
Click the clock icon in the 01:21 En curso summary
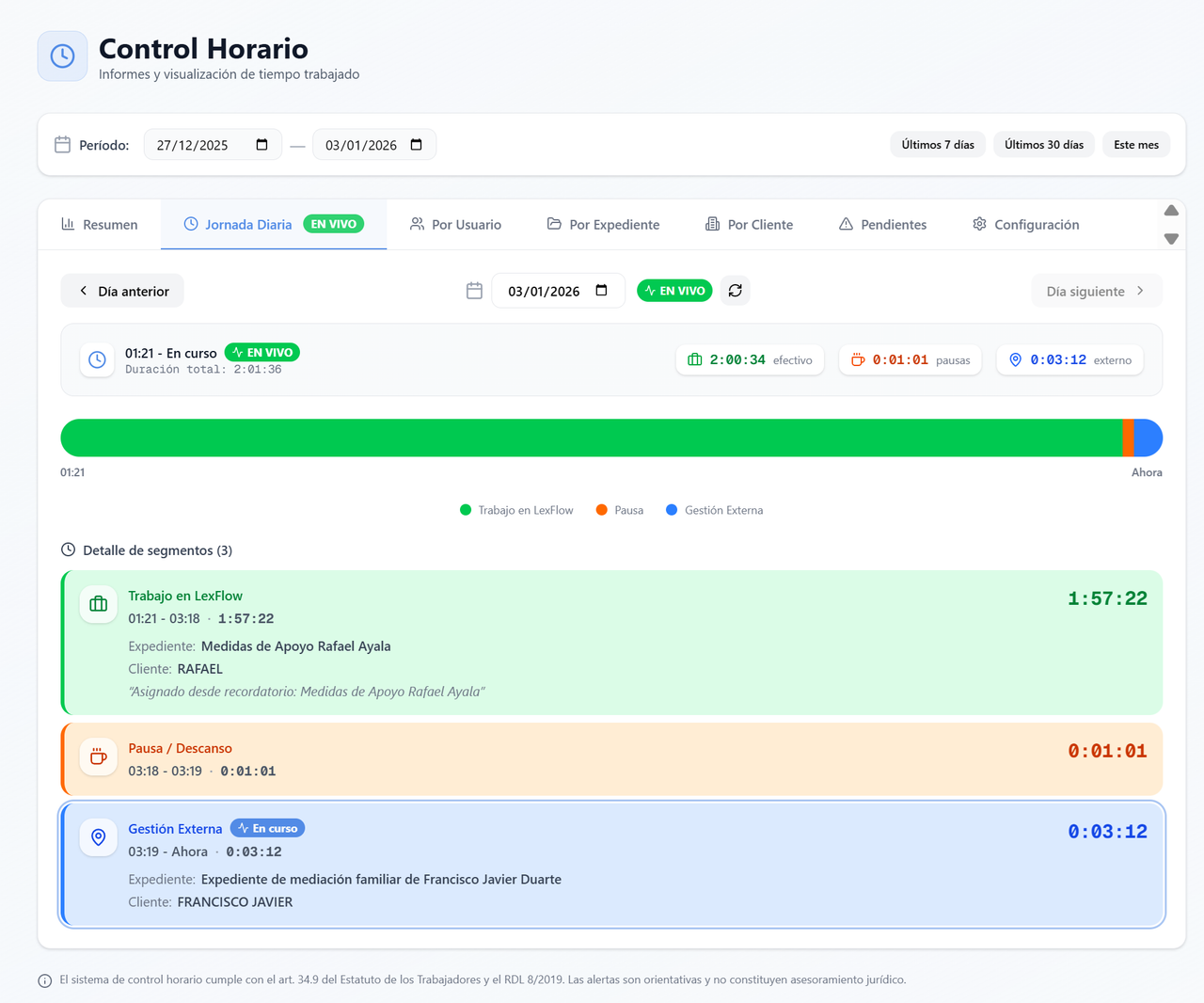(x=97, y=360)
